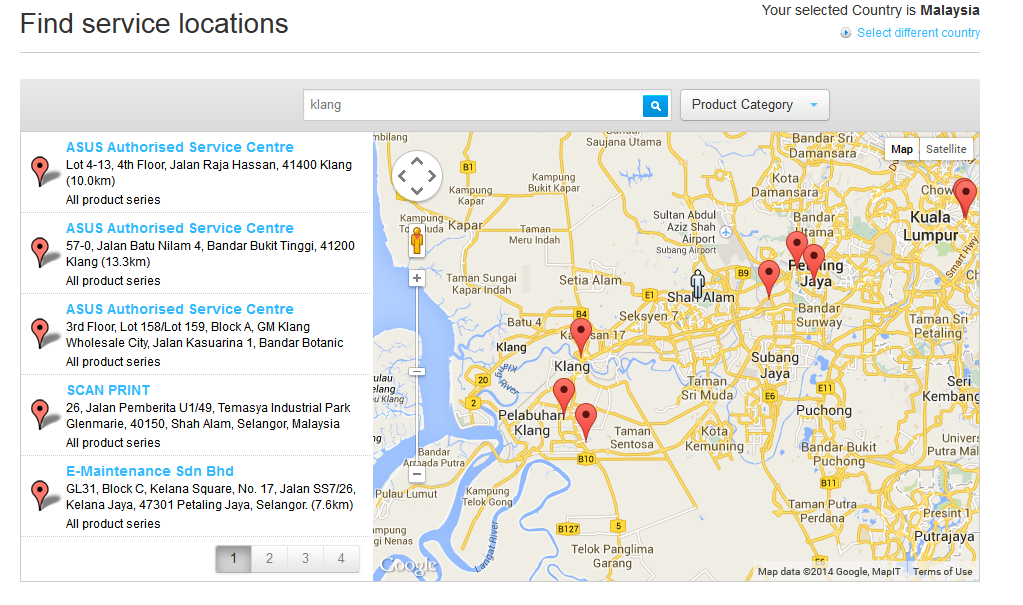Click left map pin at Petaling Jaya
This screenshot has height=605, width=1023.
pyautogui.click(x=796, y=247)
